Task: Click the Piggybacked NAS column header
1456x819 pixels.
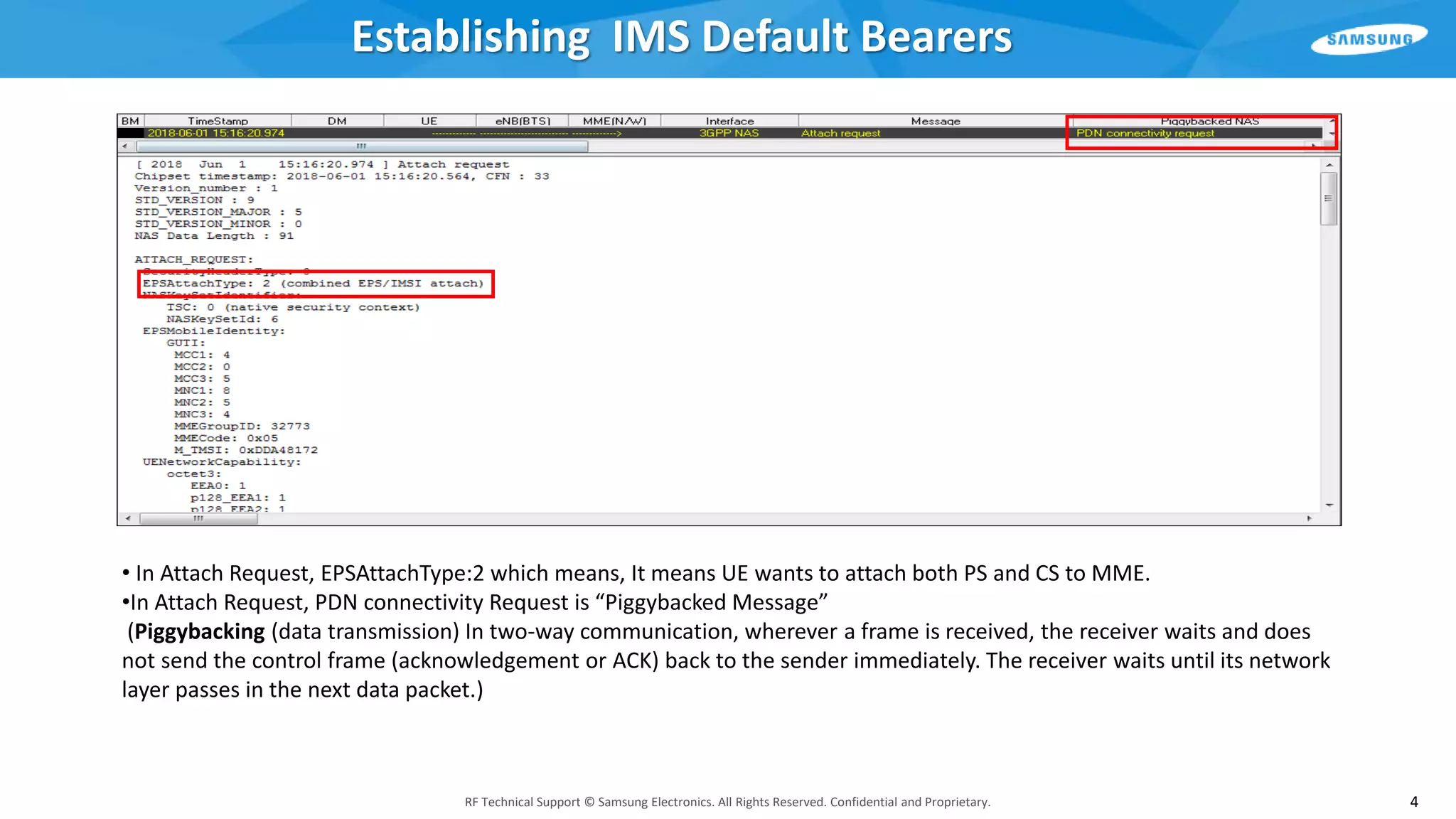Action: pos(1209,121)
